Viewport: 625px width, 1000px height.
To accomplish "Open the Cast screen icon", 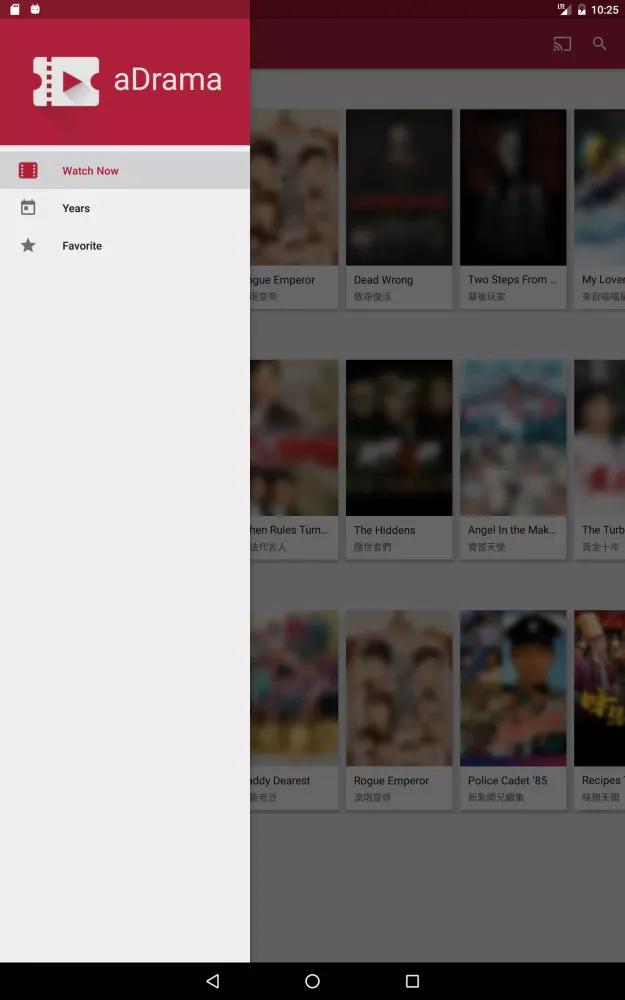I will [562, 44].
